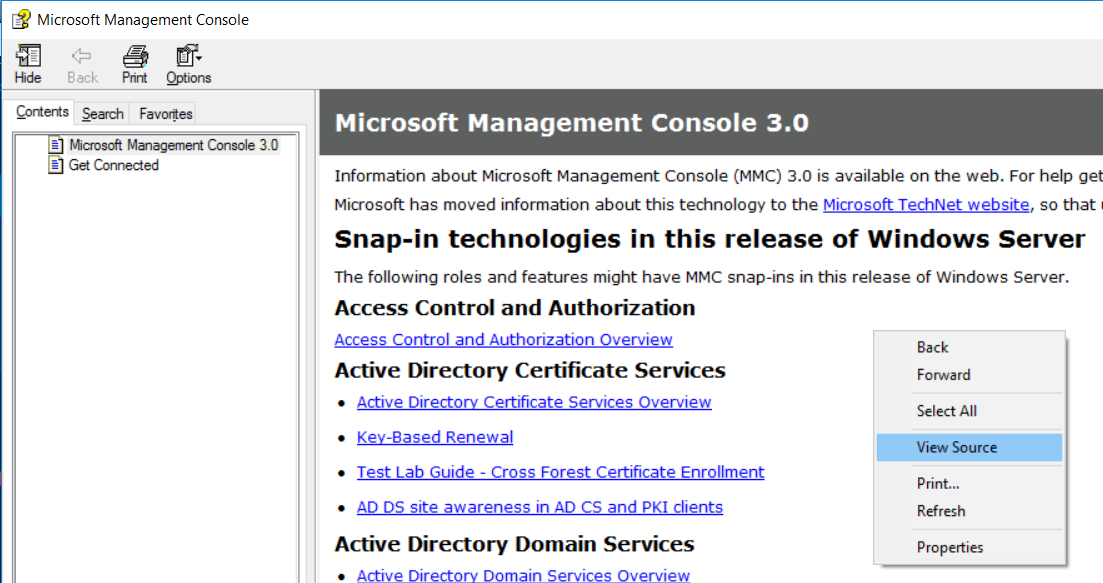Screen dimensions: 1103x583
Task: Click the page icon beside Microsoft Management Console 3.0
Action: point(56,145)
